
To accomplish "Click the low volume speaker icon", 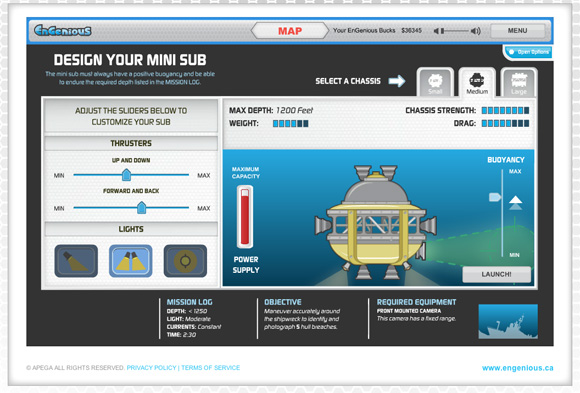I will (436, 31).
